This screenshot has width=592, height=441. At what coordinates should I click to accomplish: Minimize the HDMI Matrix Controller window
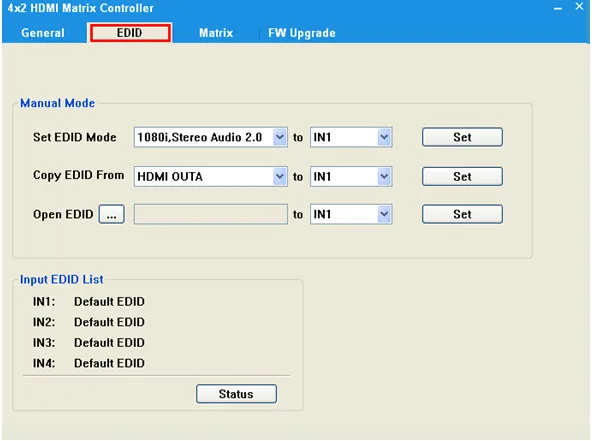point(558,8)
